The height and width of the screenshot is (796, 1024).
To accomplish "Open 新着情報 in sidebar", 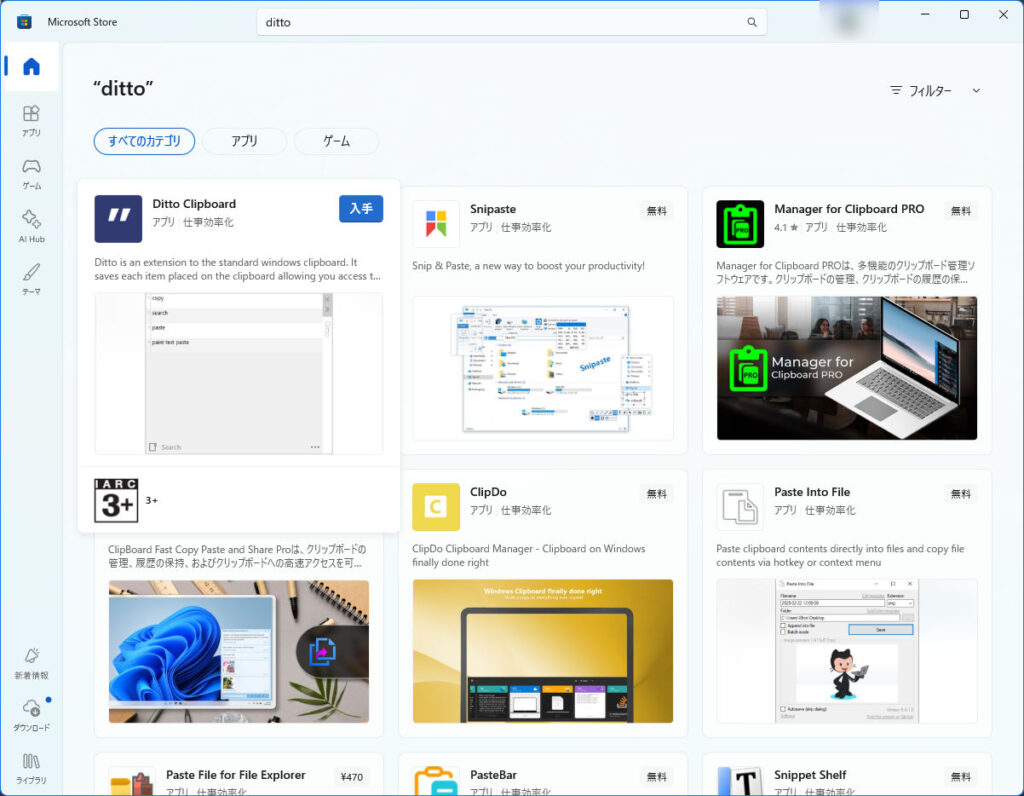I will pos(31,663).
